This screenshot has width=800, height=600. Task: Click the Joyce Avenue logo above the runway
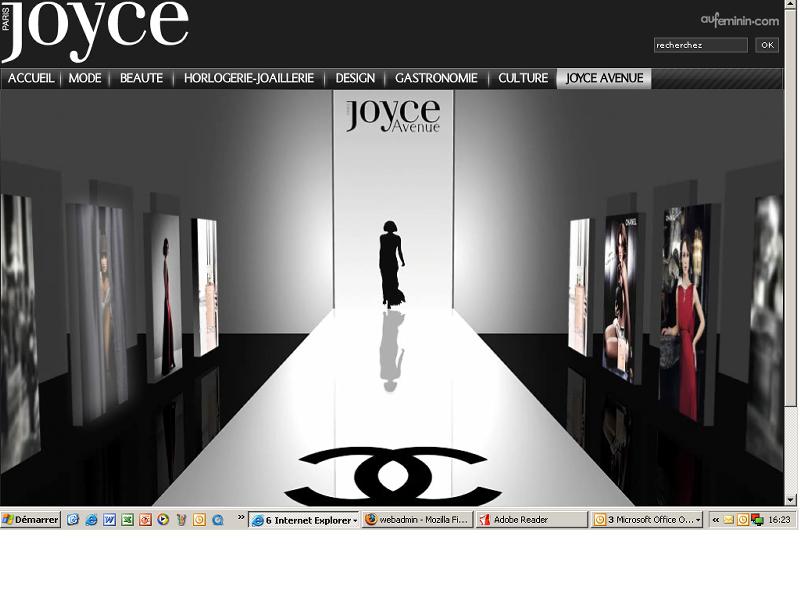393,116
